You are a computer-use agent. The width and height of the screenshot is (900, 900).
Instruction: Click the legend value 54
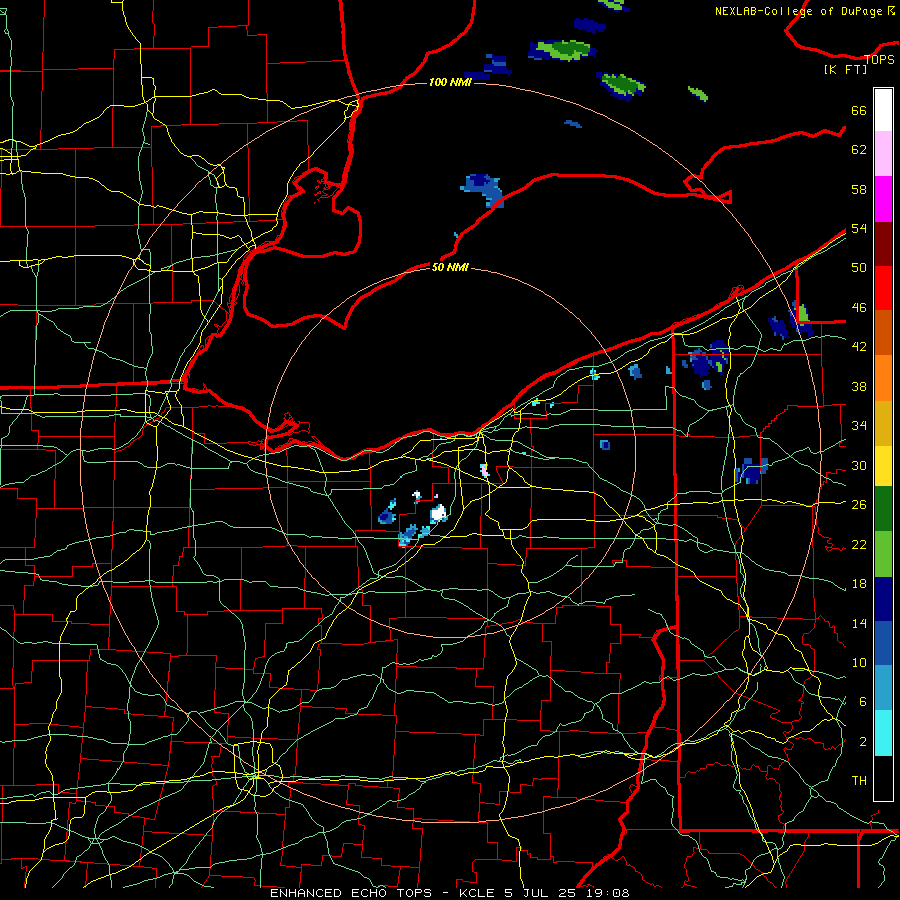(x=859, y=228)
